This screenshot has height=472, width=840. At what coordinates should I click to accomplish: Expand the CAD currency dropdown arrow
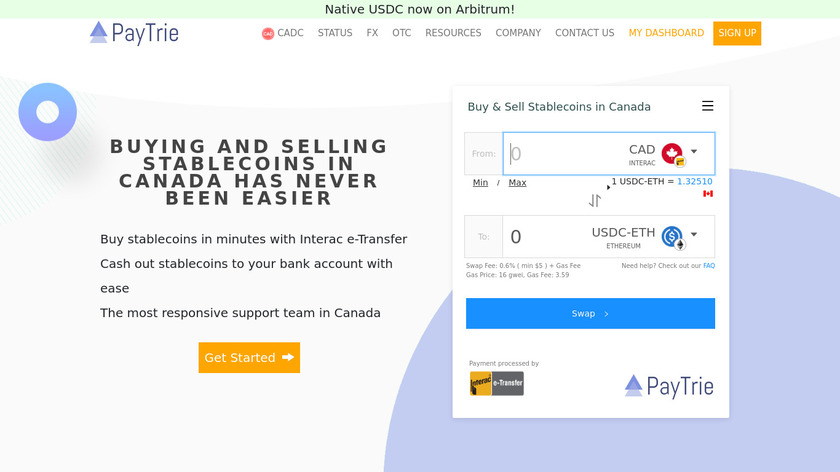695,152
